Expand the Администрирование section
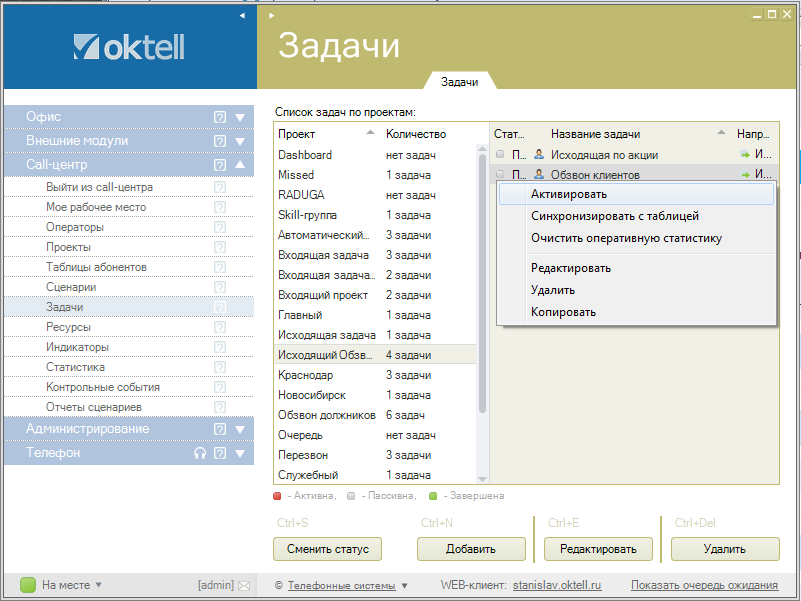 tap(240, 429)
